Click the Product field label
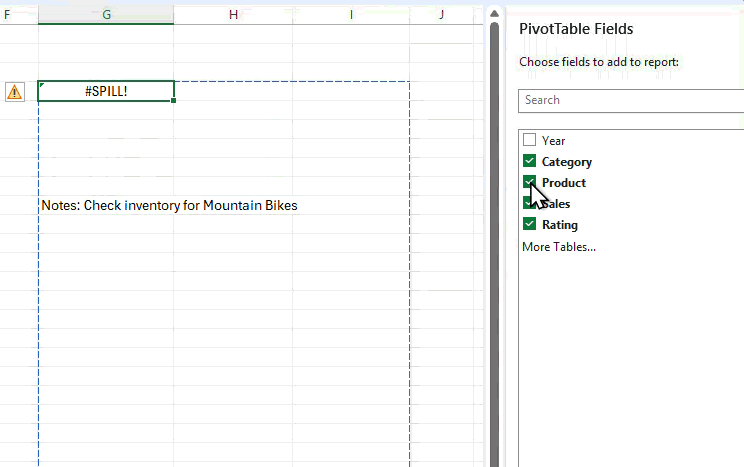744x467 pixels. [x=564, y=183]
